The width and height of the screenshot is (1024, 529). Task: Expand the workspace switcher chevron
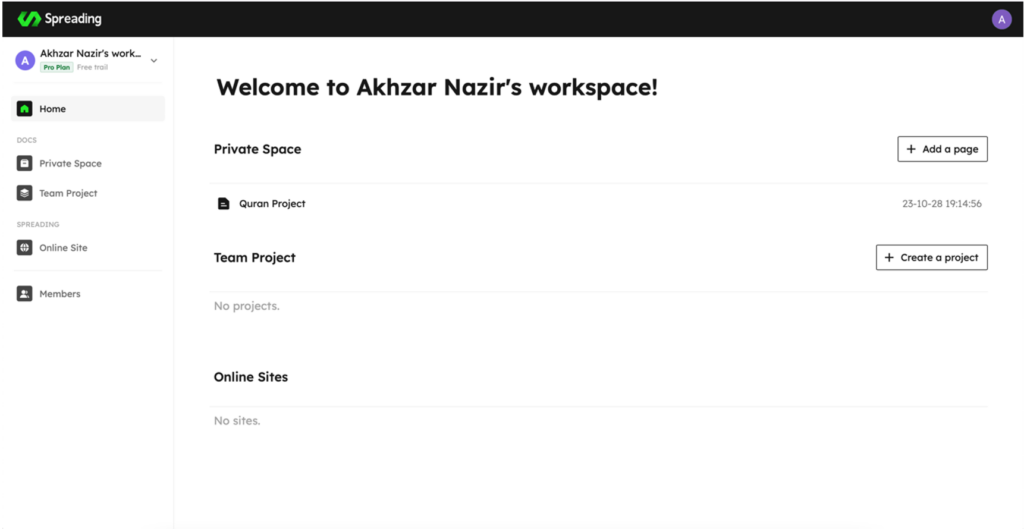[153, 61]
